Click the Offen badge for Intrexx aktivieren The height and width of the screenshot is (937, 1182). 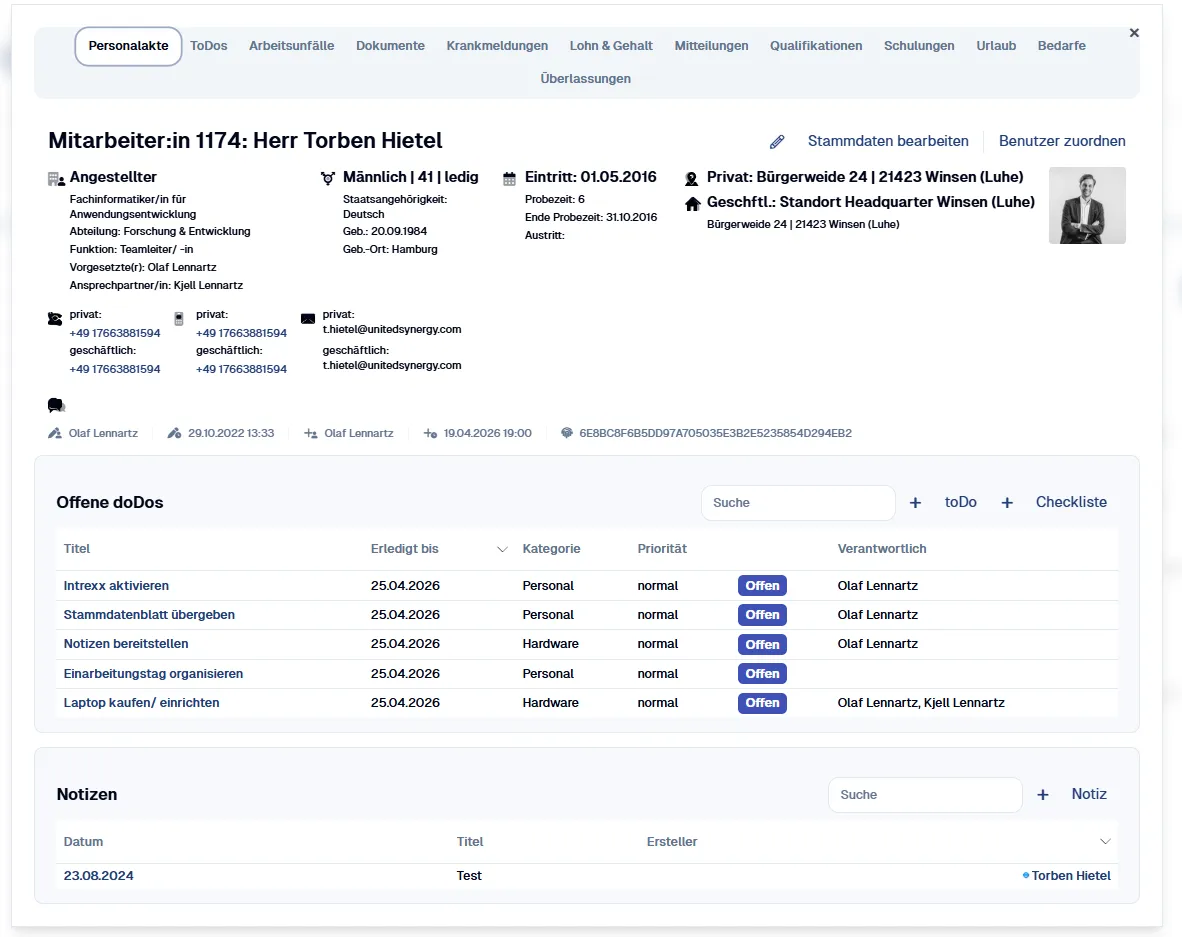pos(762,586)
